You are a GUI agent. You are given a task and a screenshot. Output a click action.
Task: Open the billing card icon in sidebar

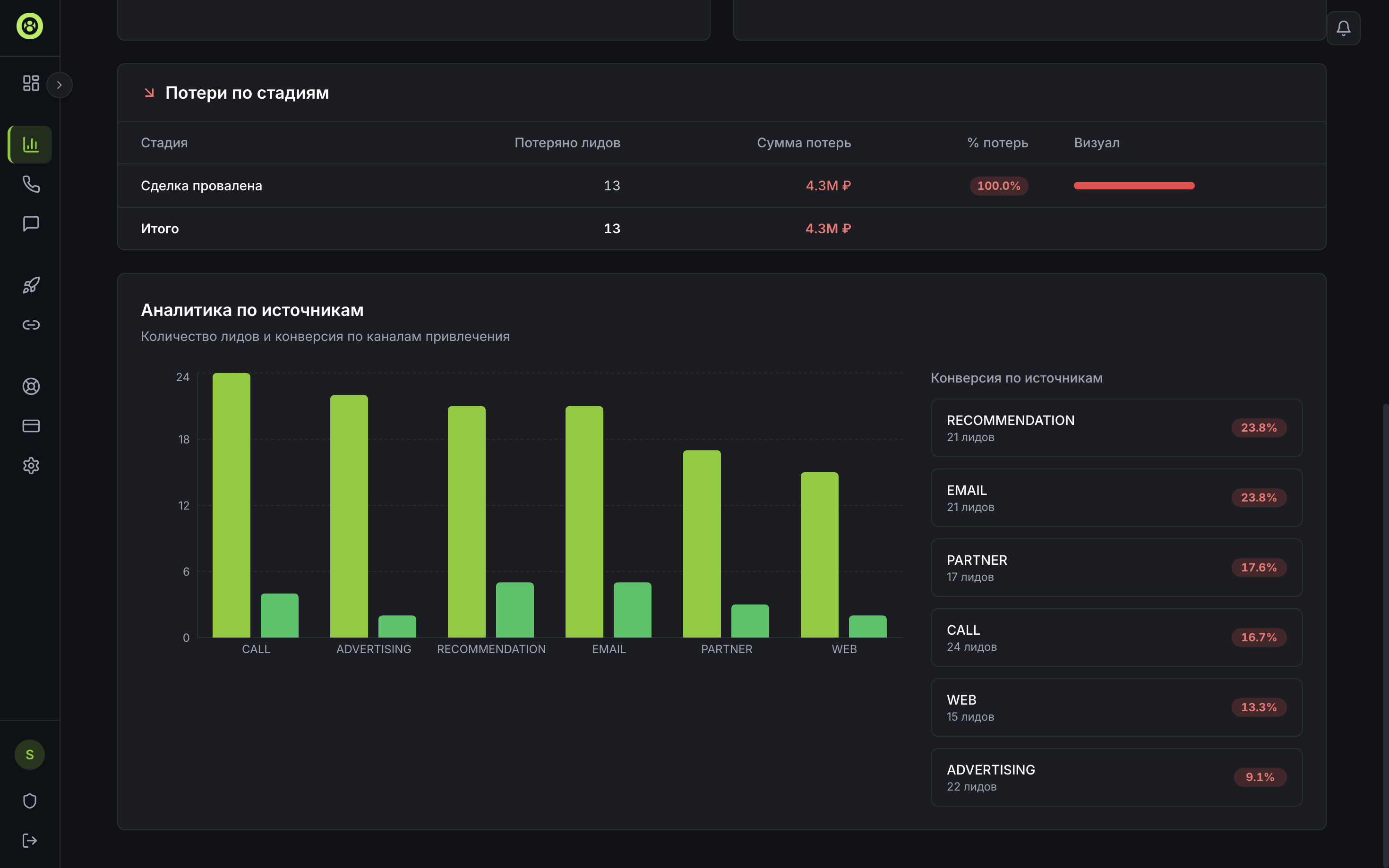point(31,426)
